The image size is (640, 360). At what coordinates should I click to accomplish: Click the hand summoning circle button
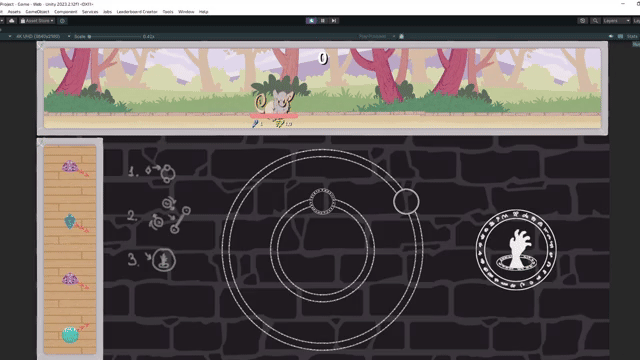point(516,250)
